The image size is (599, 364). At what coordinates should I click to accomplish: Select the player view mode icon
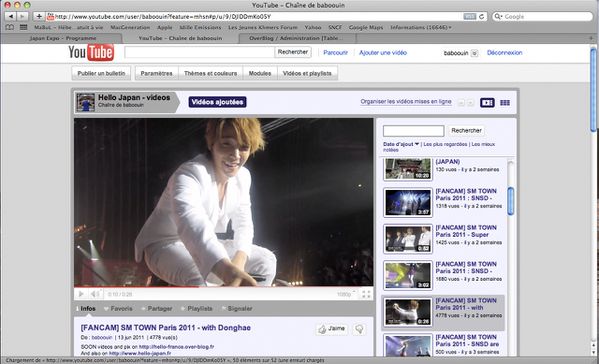pos(487,102)
